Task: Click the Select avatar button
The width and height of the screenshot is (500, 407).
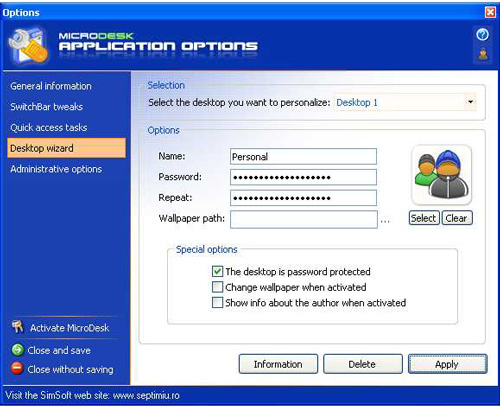Action: point(424,218)
